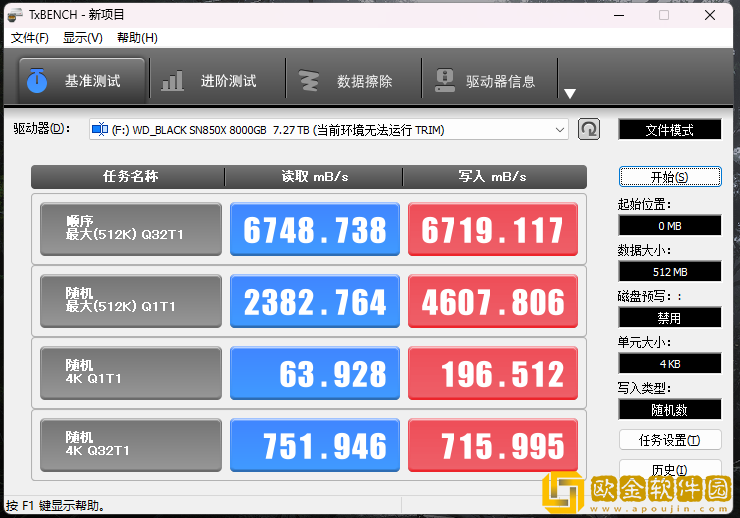The height and width of the screenshot is (518, 740).
Task: Click the status bar text 按 F1 键显示帮助
Action: pos(56,506)
